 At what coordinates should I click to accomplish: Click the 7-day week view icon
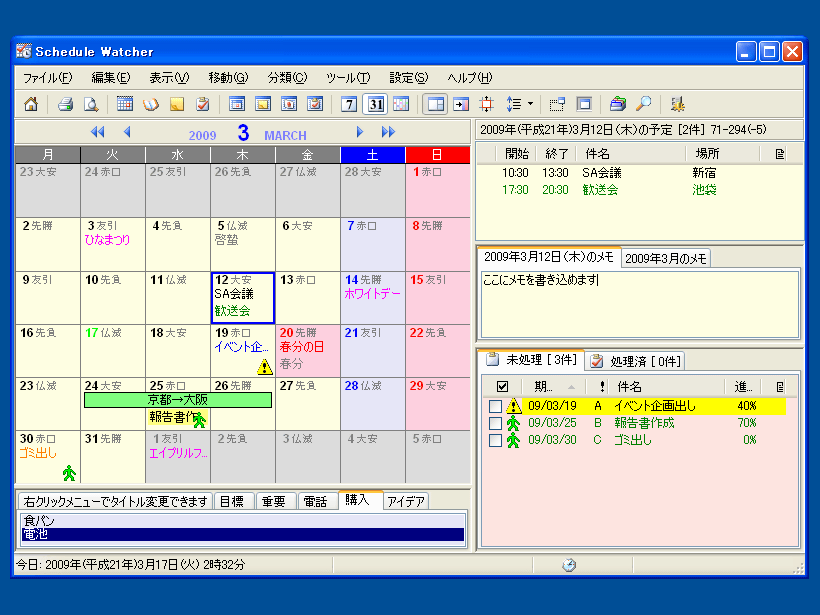(x=349, y=104)
